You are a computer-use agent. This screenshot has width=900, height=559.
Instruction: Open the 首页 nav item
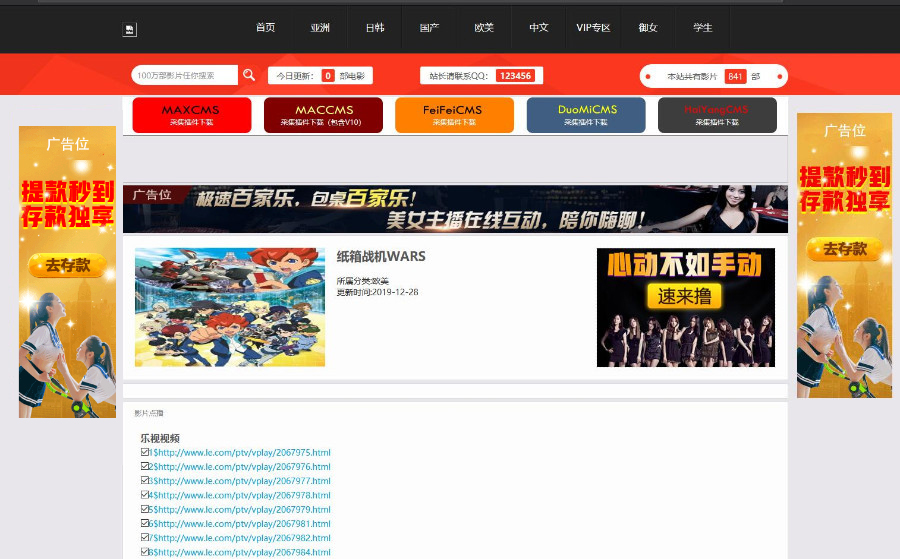point(265,28)
